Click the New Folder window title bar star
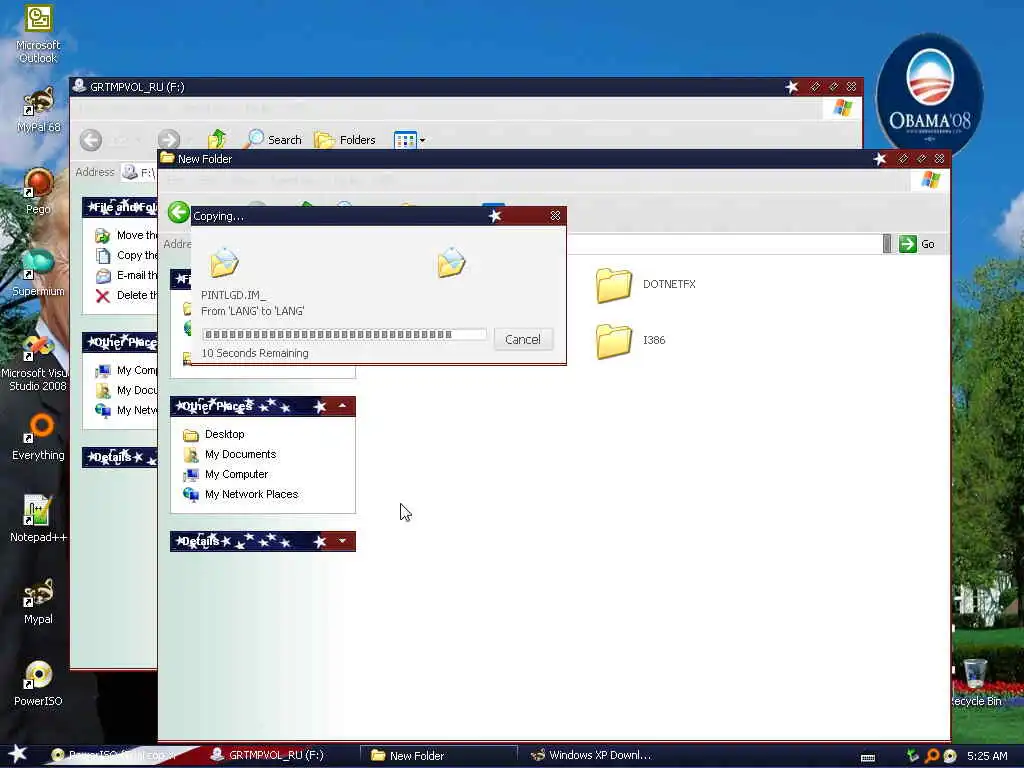Screen dimensions: 1024x768 pyautogui.click(x=880, y=159)
